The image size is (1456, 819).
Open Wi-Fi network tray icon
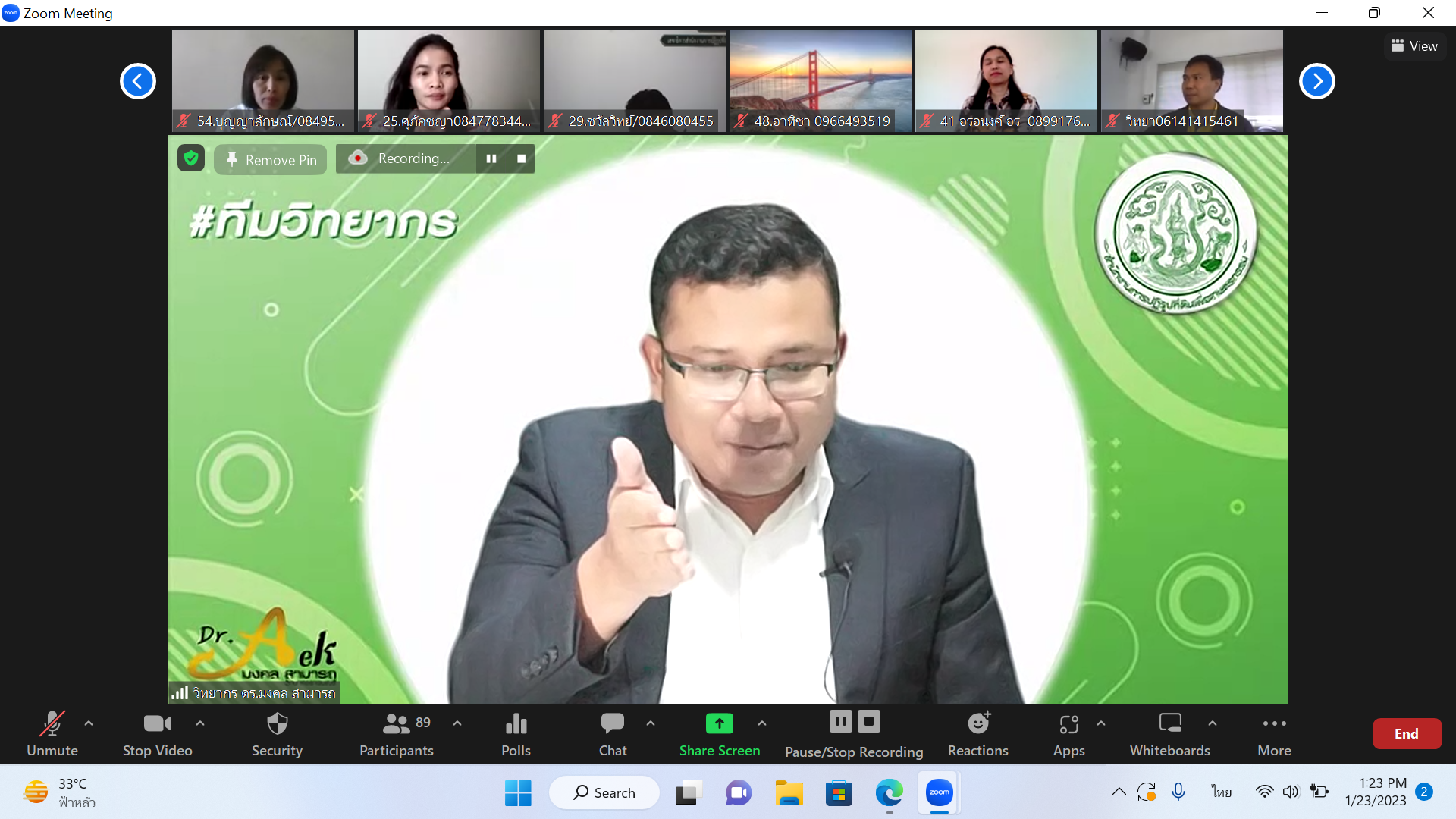(1264, 792)
